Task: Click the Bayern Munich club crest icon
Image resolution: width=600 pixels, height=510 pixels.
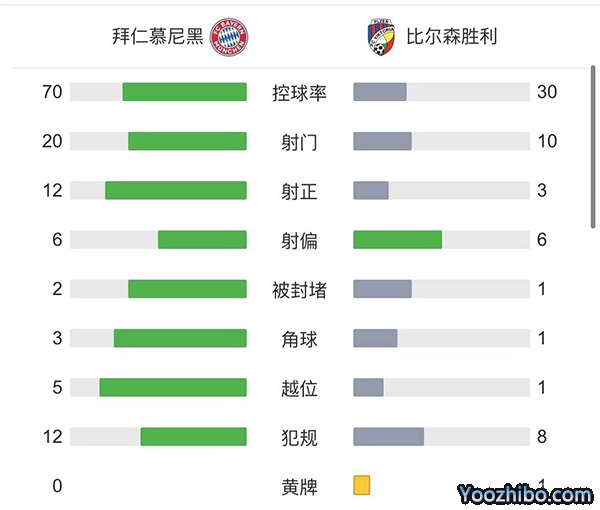Action: (x=229, y=37)
